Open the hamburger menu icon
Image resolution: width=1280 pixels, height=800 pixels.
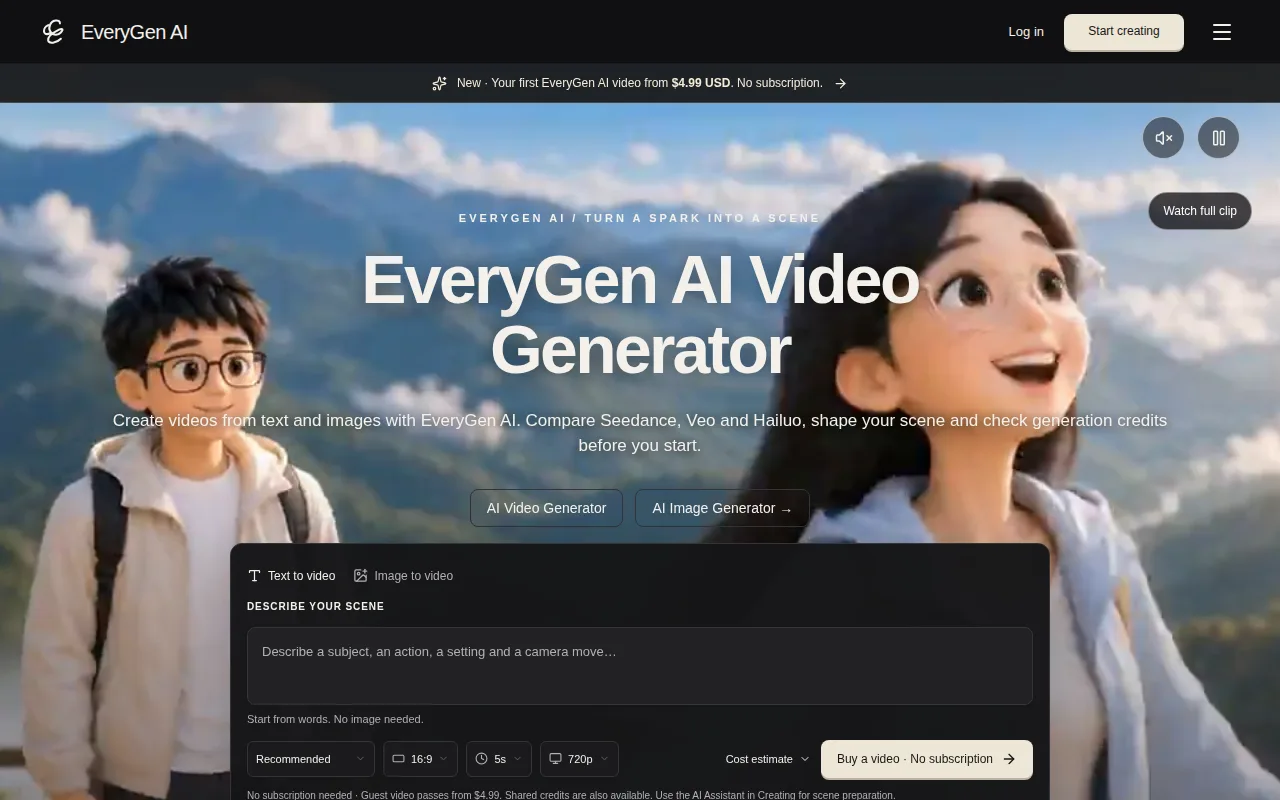pos(1222,32)
